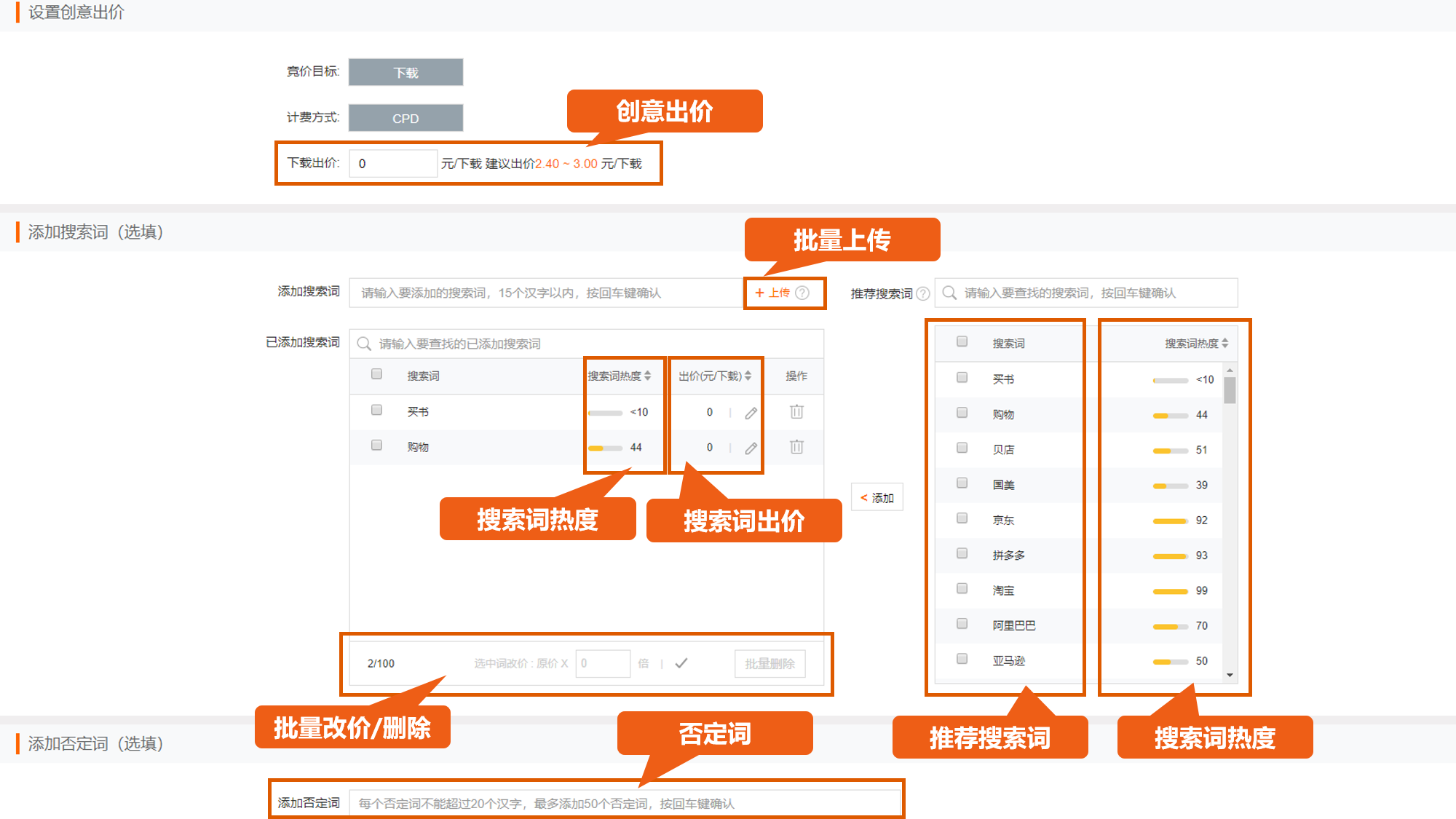Select all added search words via header checkbox
Viewport: 1456px width, 819px height.
[x=376, y=373]
